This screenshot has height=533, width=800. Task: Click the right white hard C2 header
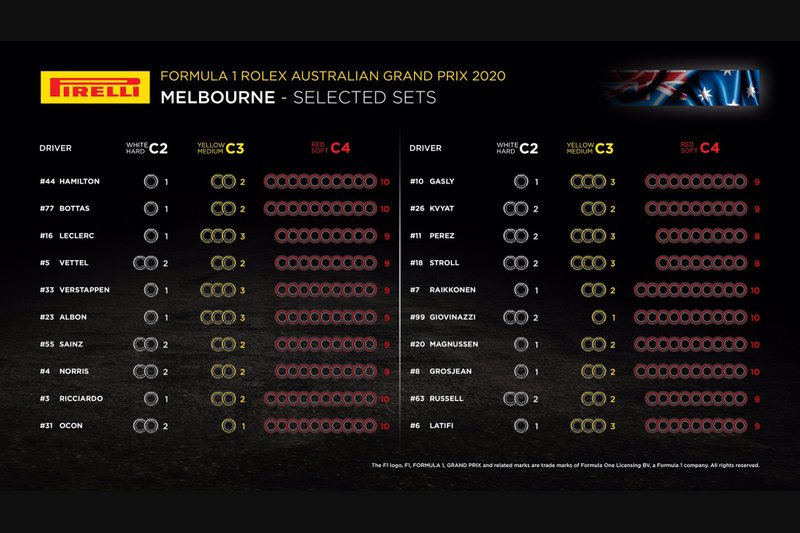[517, 148]
